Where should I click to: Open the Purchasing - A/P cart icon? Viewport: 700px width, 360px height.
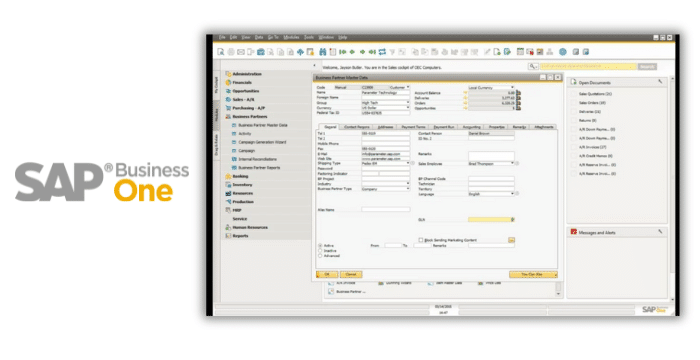tap(228, 108)
